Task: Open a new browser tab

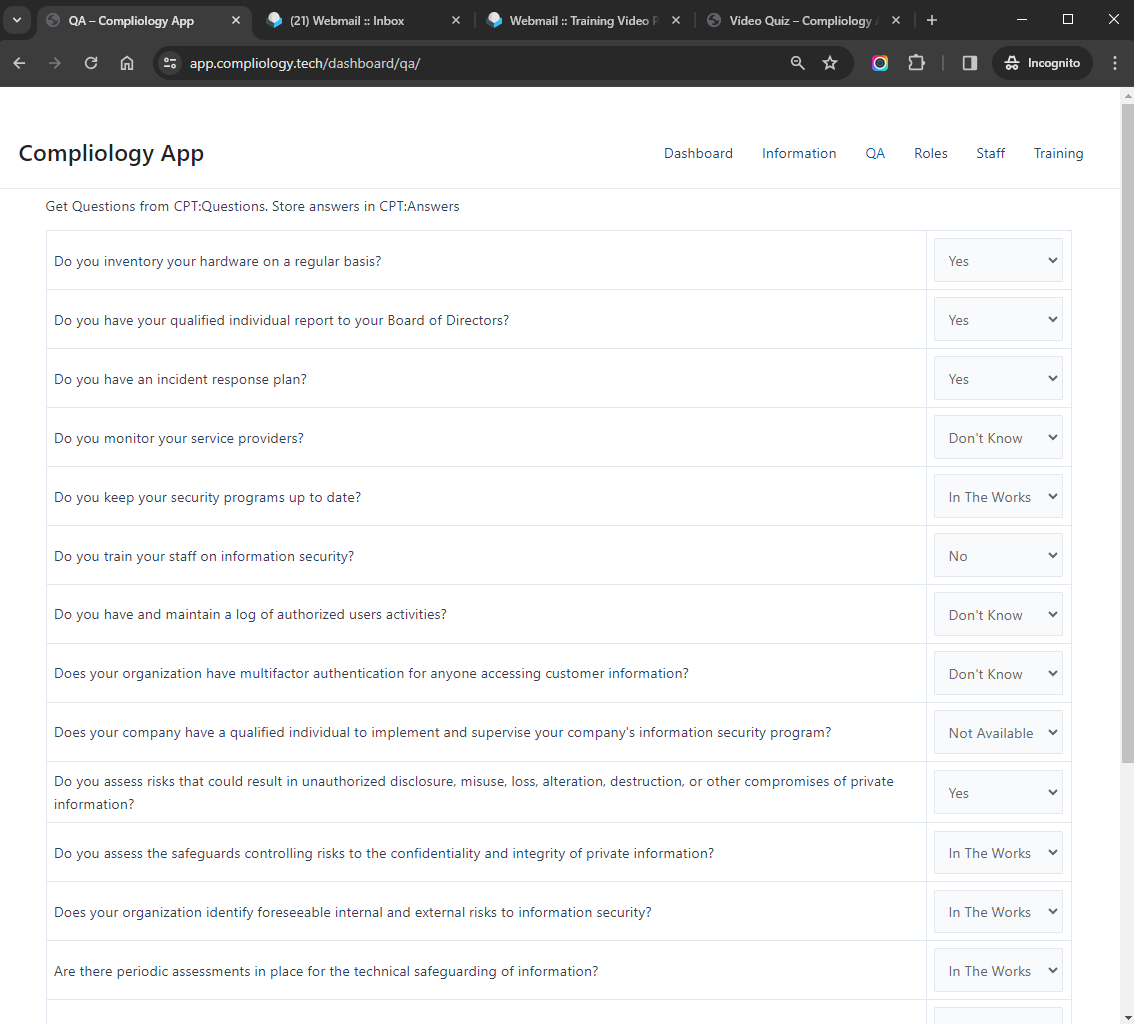Action: coord(932,20)
